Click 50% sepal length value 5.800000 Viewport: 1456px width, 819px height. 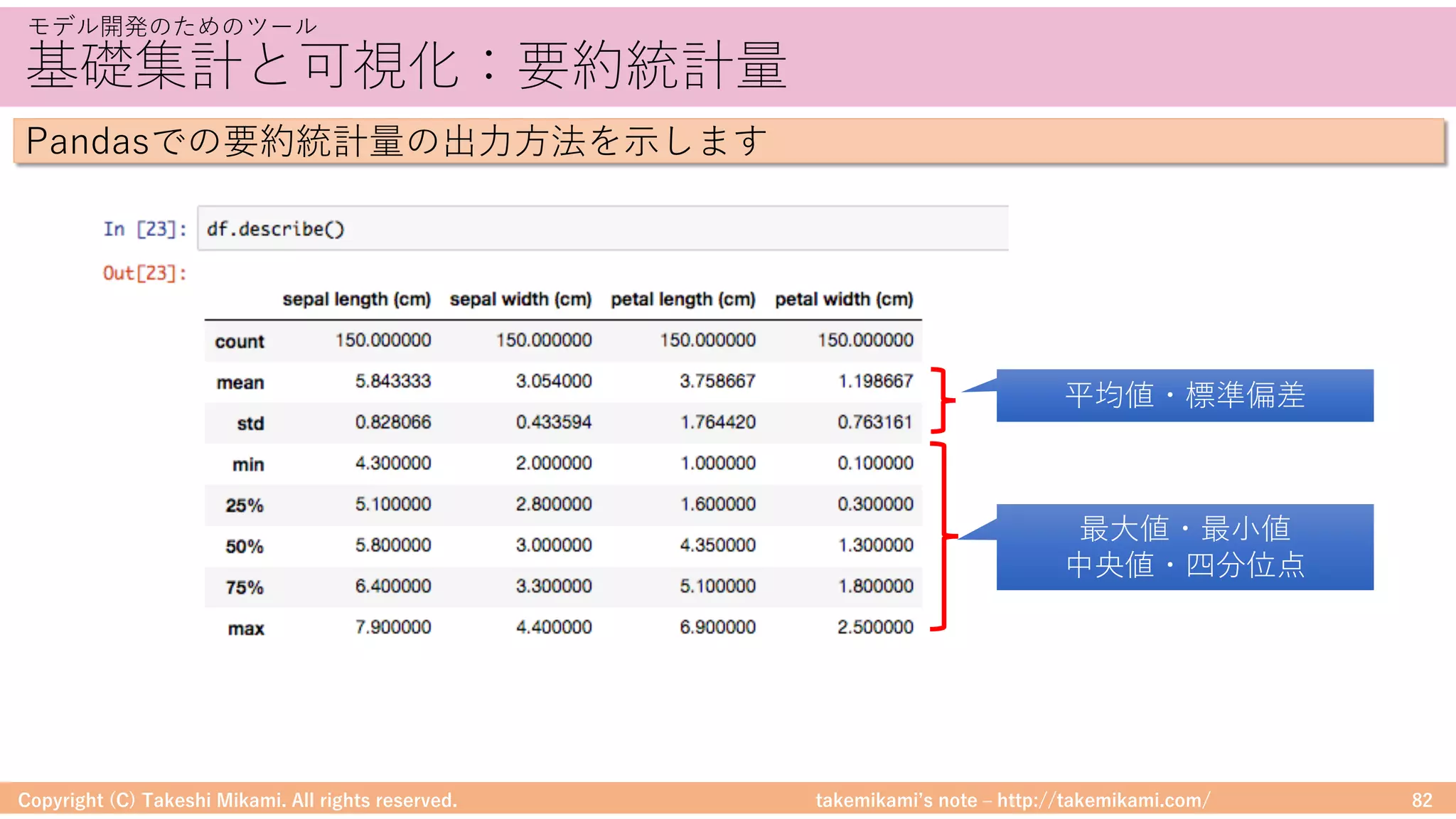click(393, 545)
